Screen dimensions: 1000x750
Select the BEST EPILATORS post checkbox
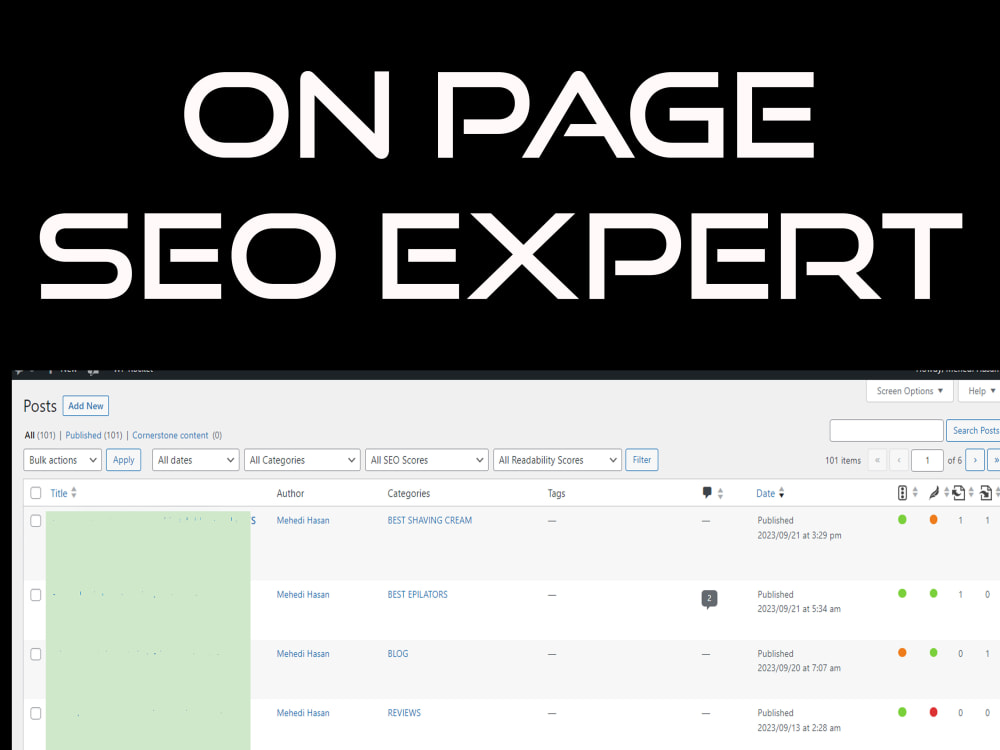[x=36, y=594]
